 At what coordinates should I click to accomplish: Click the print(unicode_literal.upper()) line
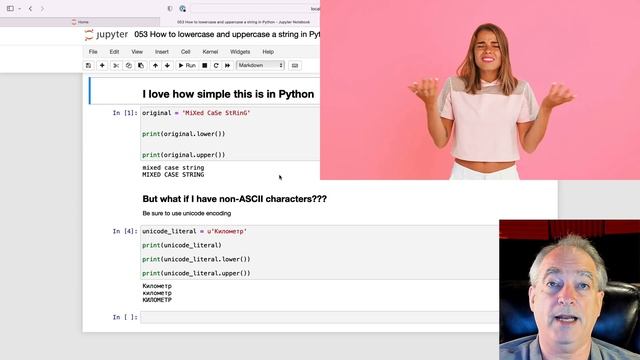click(196, 273)
